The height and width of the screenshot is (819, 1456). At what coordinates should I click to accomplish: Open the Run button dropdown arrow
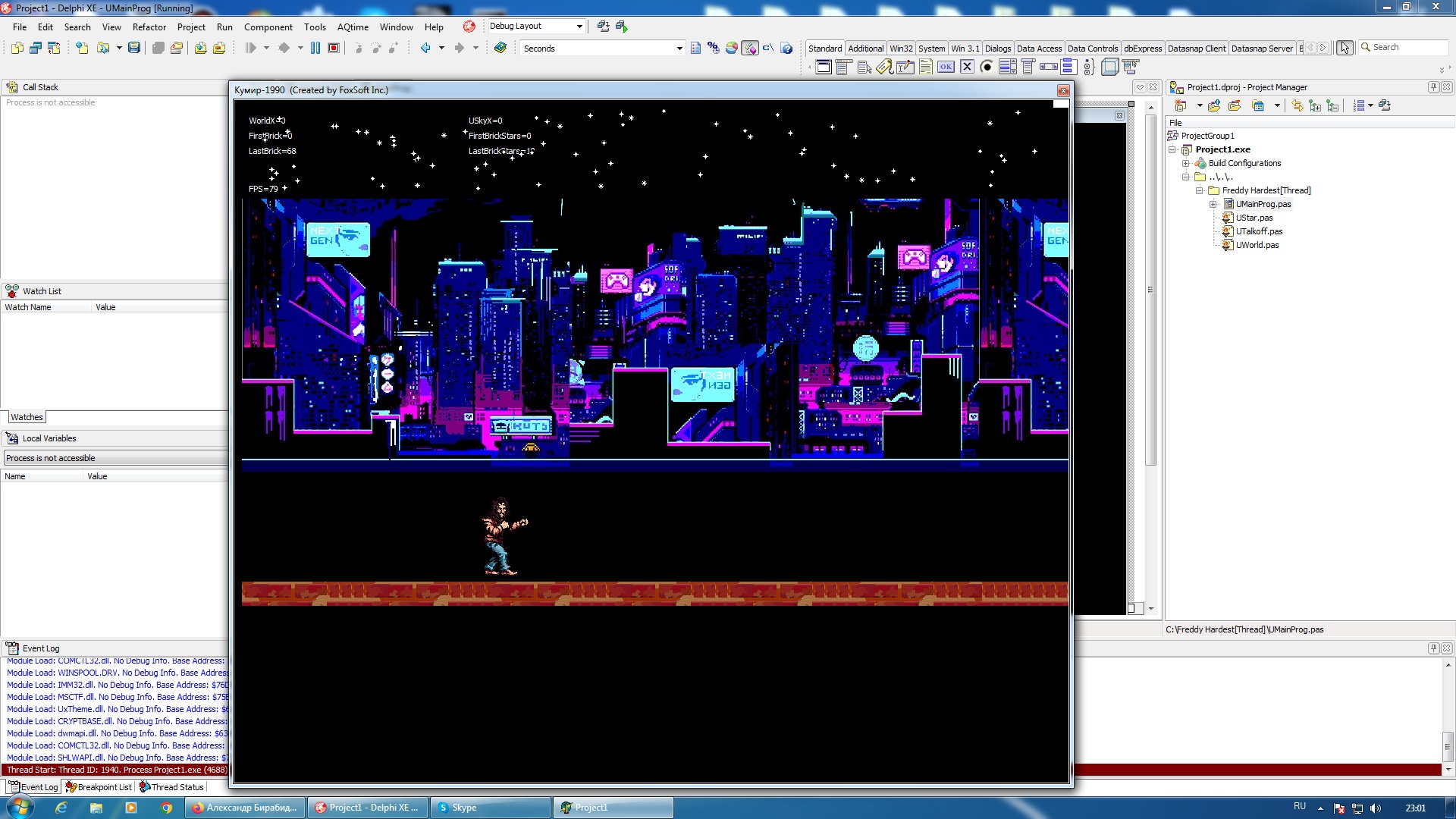266,48
